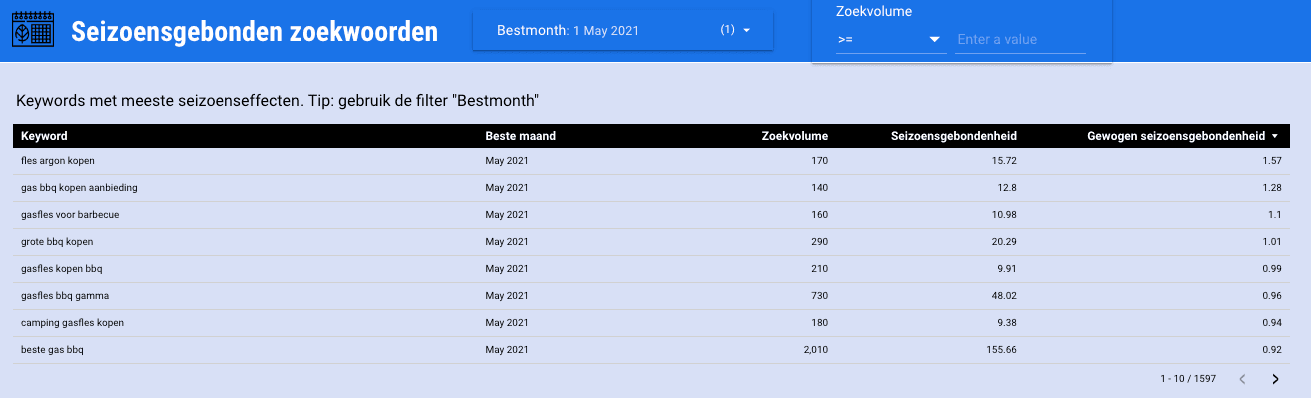Open the Bestmonth filter dropdown
Viewport: 1311px width, 398px height.
click(x=623, y=31)
